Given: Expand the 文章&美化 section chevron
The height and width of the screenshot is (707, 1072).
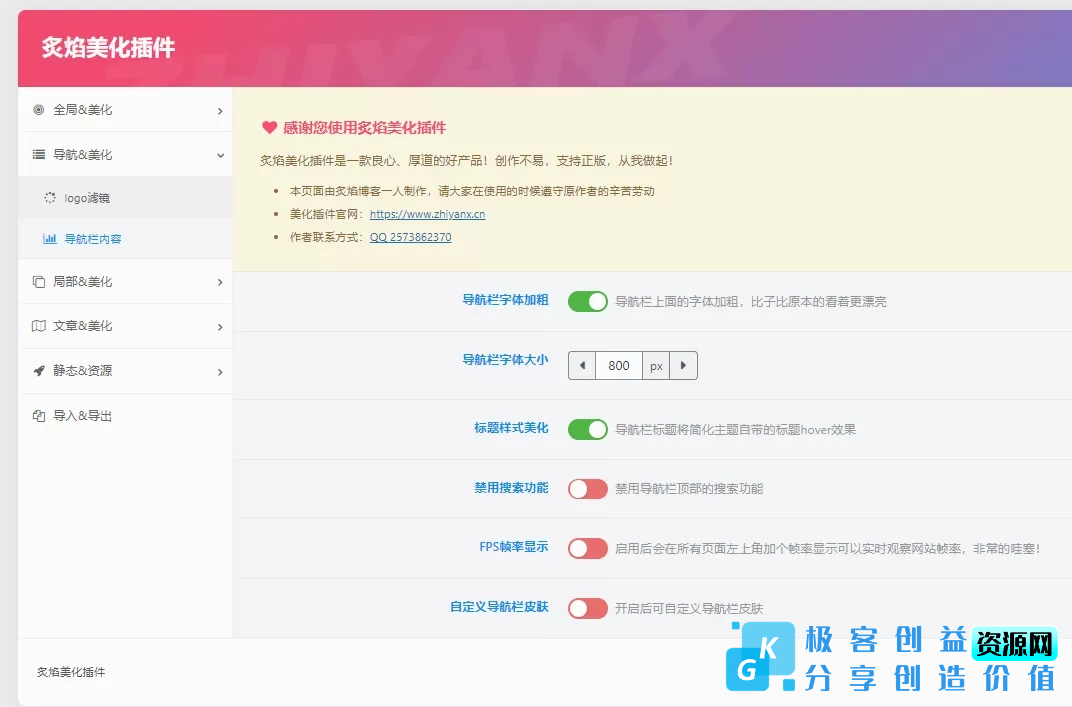Looking at the screenshot, I should [220, 326].
